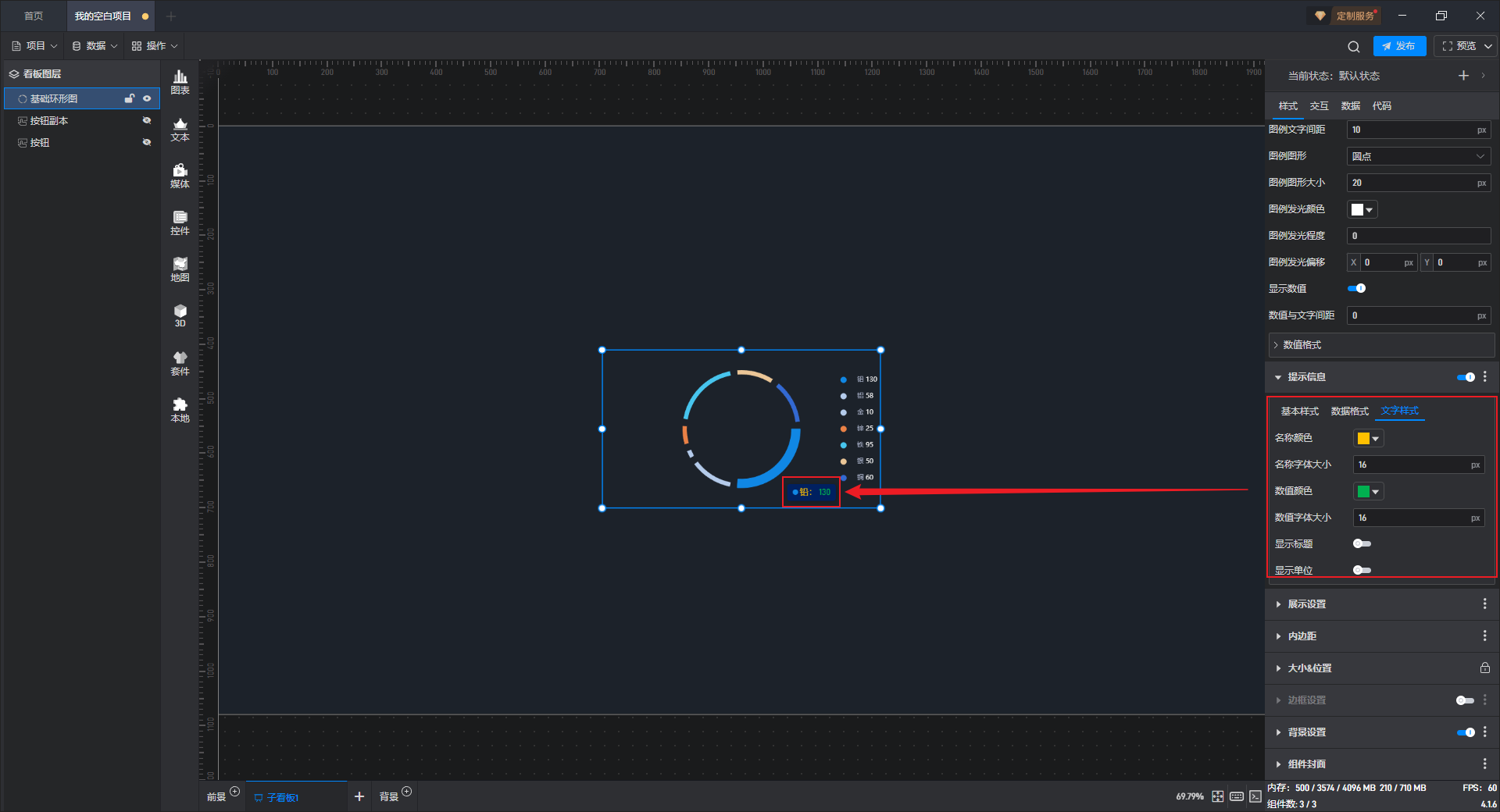The image size is (1500, 812).
Task: Open the 套件 kit component panel
Action: tap(180, 363)
